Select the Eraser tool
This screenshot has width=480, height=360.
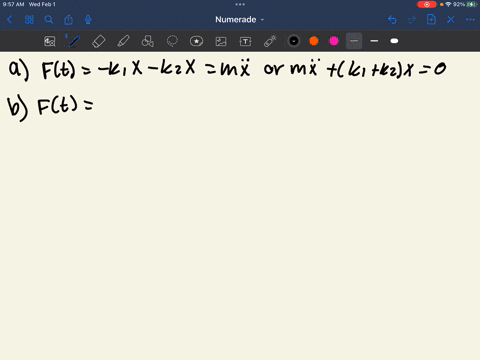pos(98,41)
